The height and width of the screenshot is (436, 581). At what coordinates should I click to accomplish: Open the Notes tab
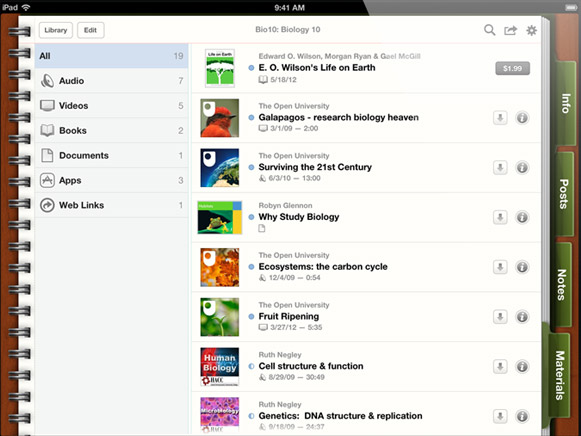562,284
